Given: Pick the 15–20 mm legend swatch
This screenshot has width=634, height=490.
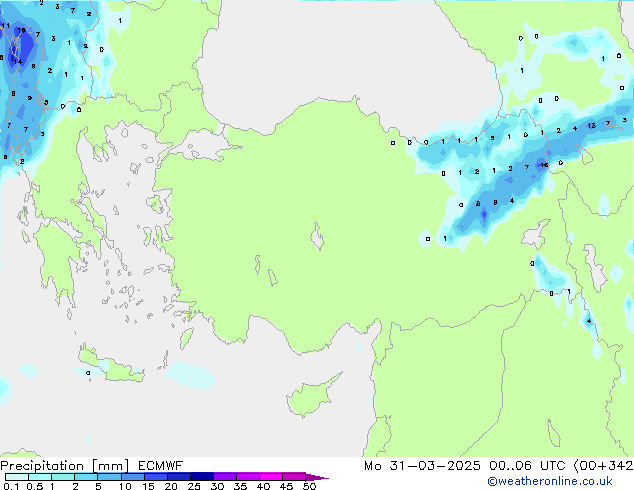Looking at the screenshot, I should click(156, 477).
